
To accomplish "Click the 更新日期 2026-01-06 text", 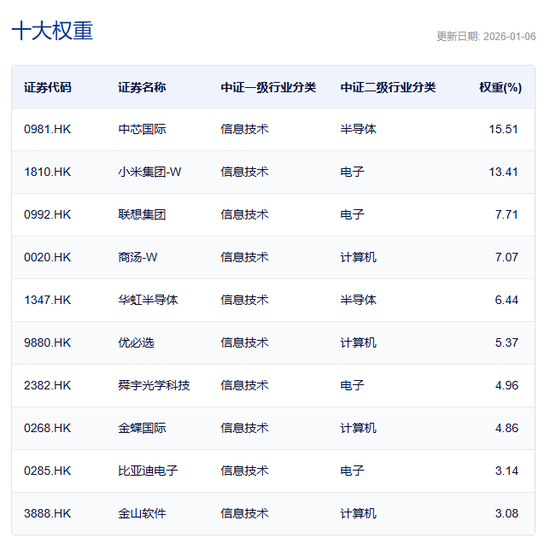I will pyautogui.click(x=486, y=36).
